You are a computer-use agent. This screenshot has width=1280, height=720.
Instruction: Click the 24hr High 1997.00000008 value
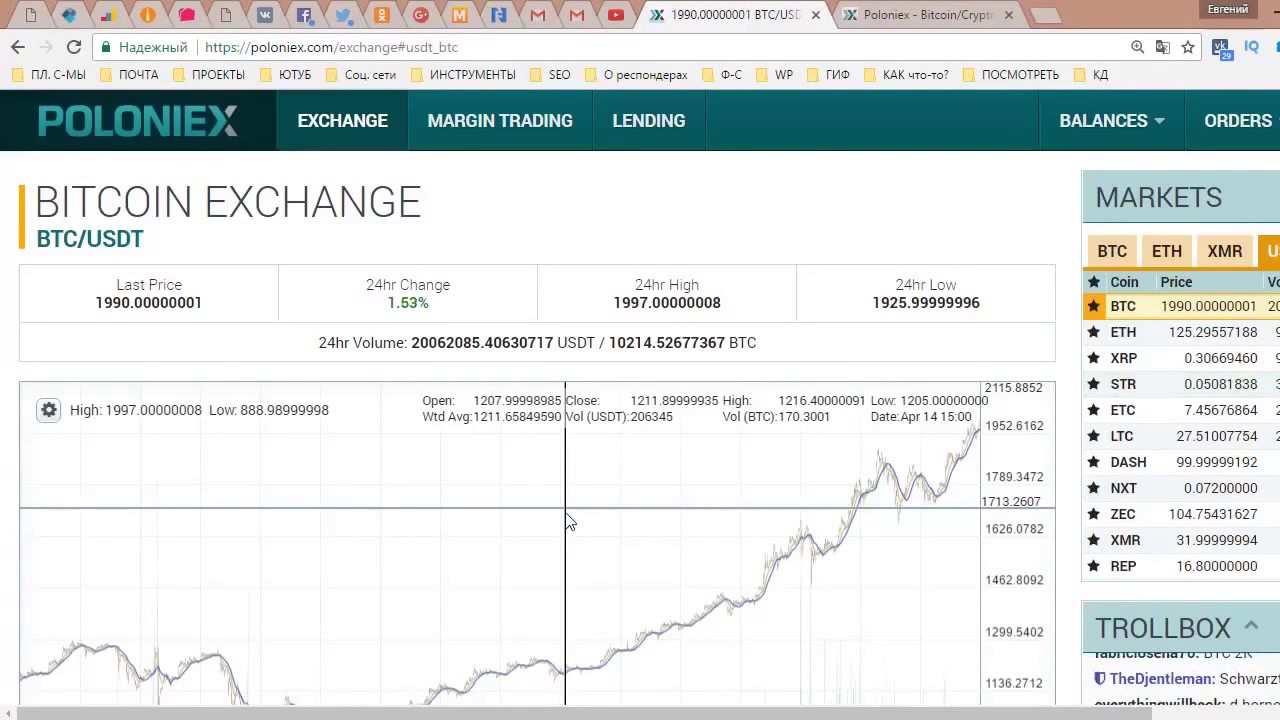(667, 303)
